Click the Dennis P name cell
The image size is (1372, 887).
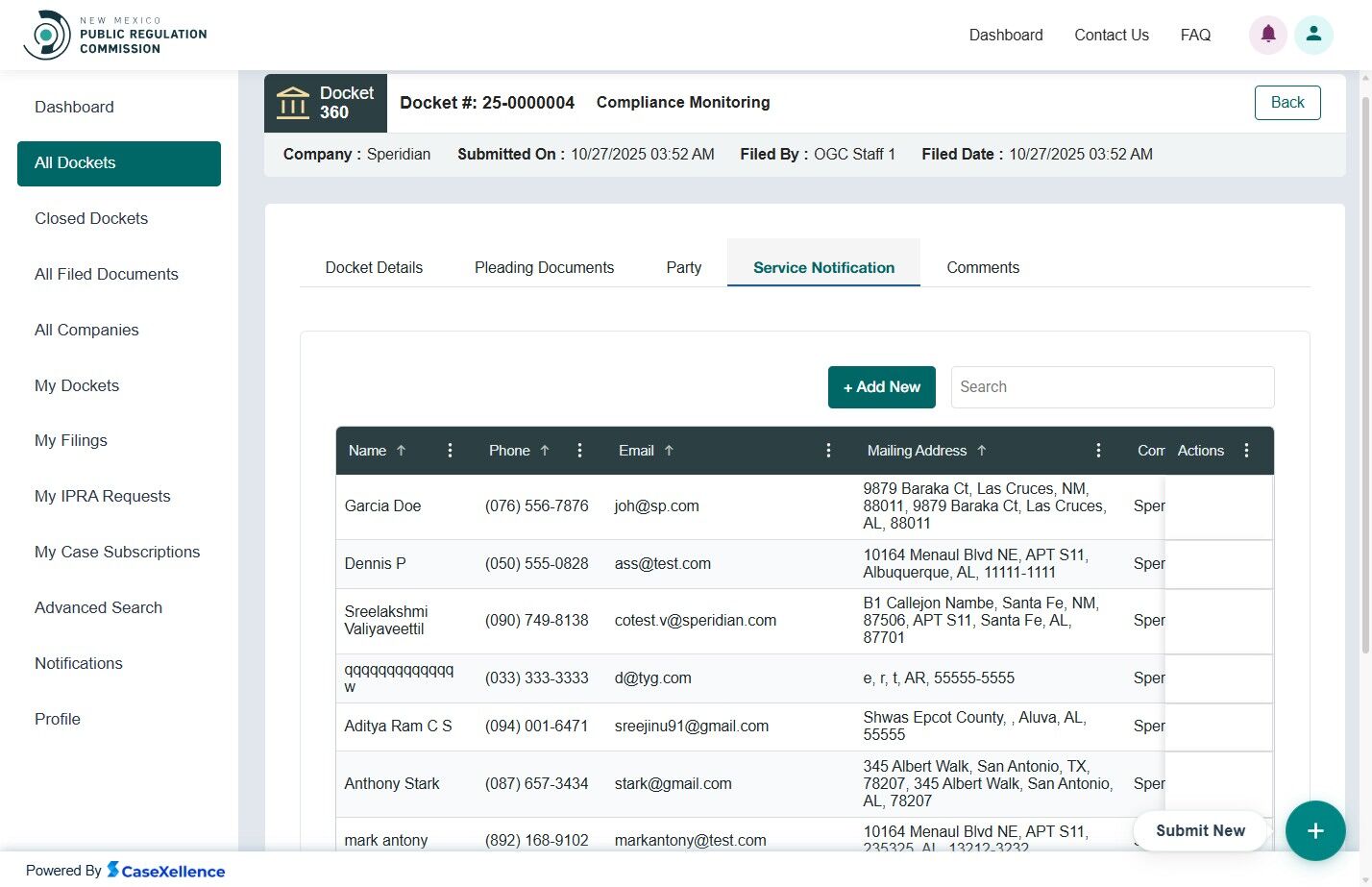(x=375, y=564)
